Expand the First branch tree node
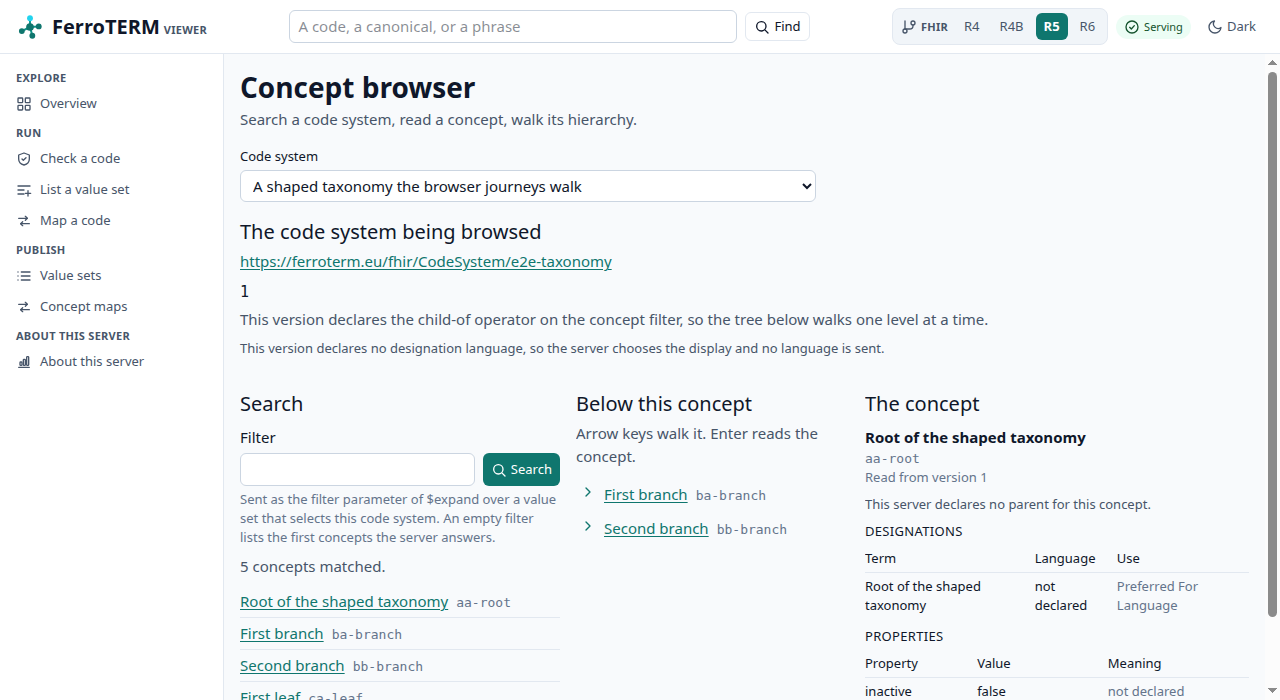 click(588, 493)
